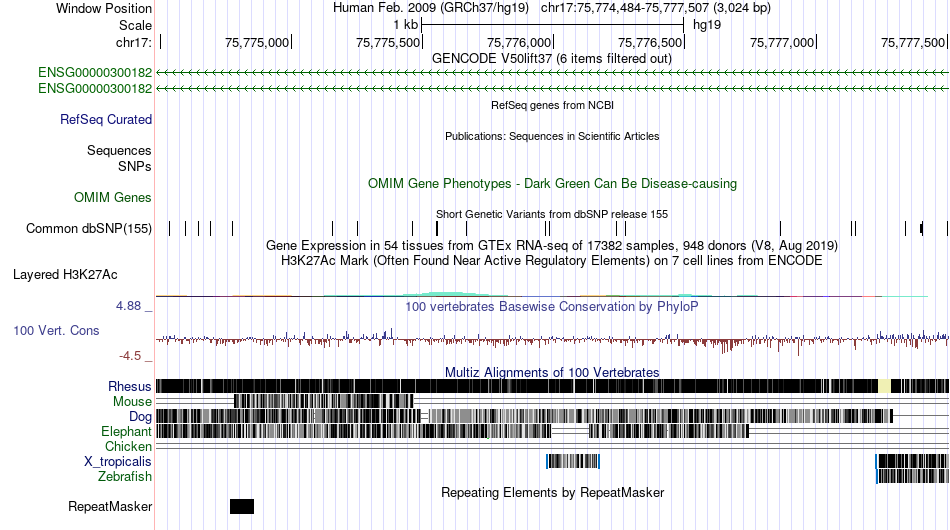The image size is (950, 530).
Task: Click Publications: Sequences in Scientific Articles title
Action: pos(552,136)
